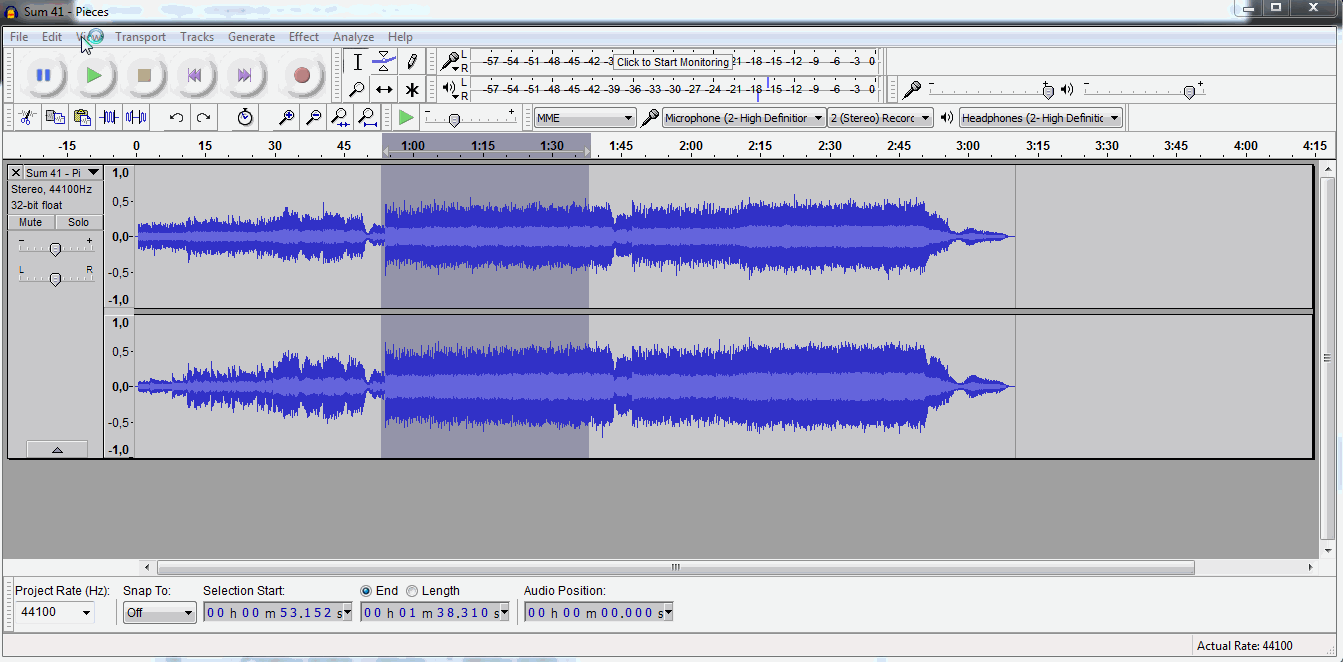Start playback with the green Play button

point(94,75)
